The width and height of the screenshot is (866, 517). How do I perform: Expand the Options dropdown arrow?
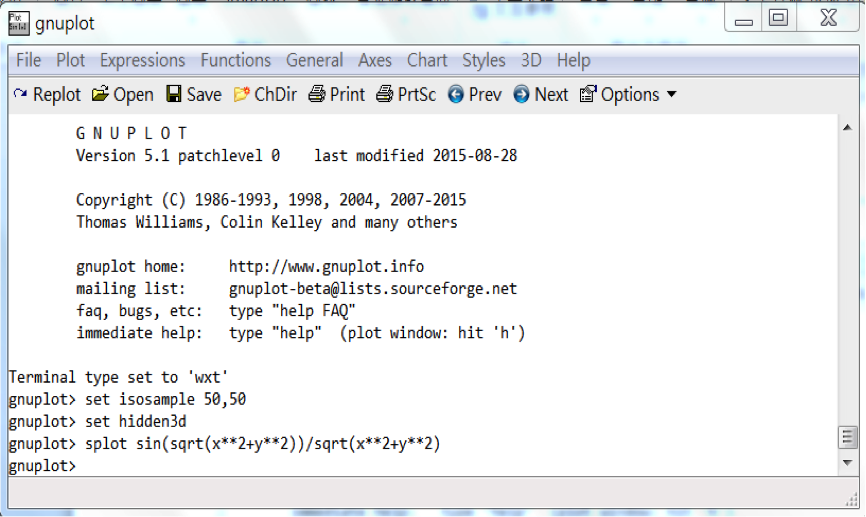point(671,95)
